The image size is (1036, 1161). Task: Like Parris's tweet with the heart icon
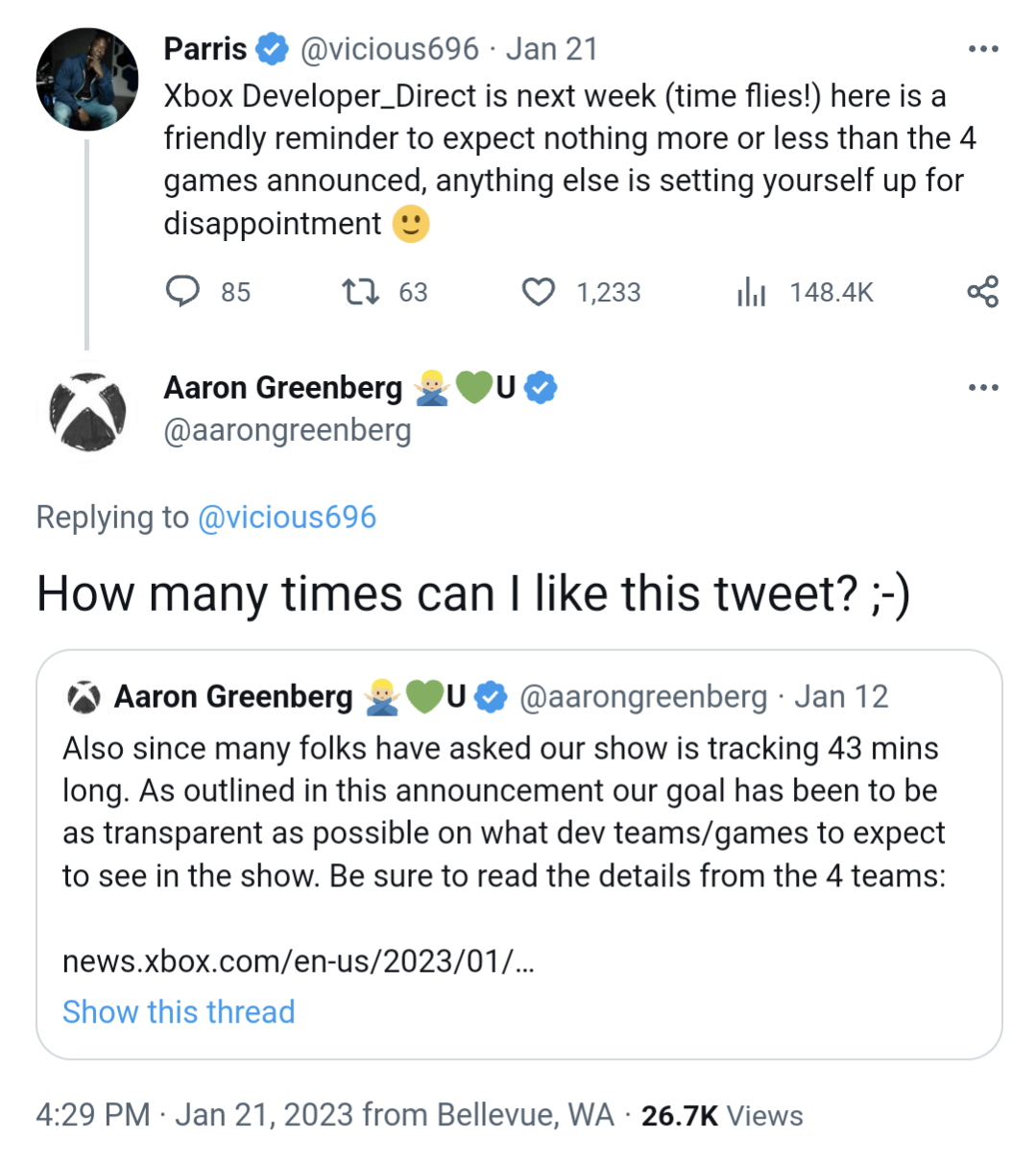pyautogui.click(x=538, y=291)
